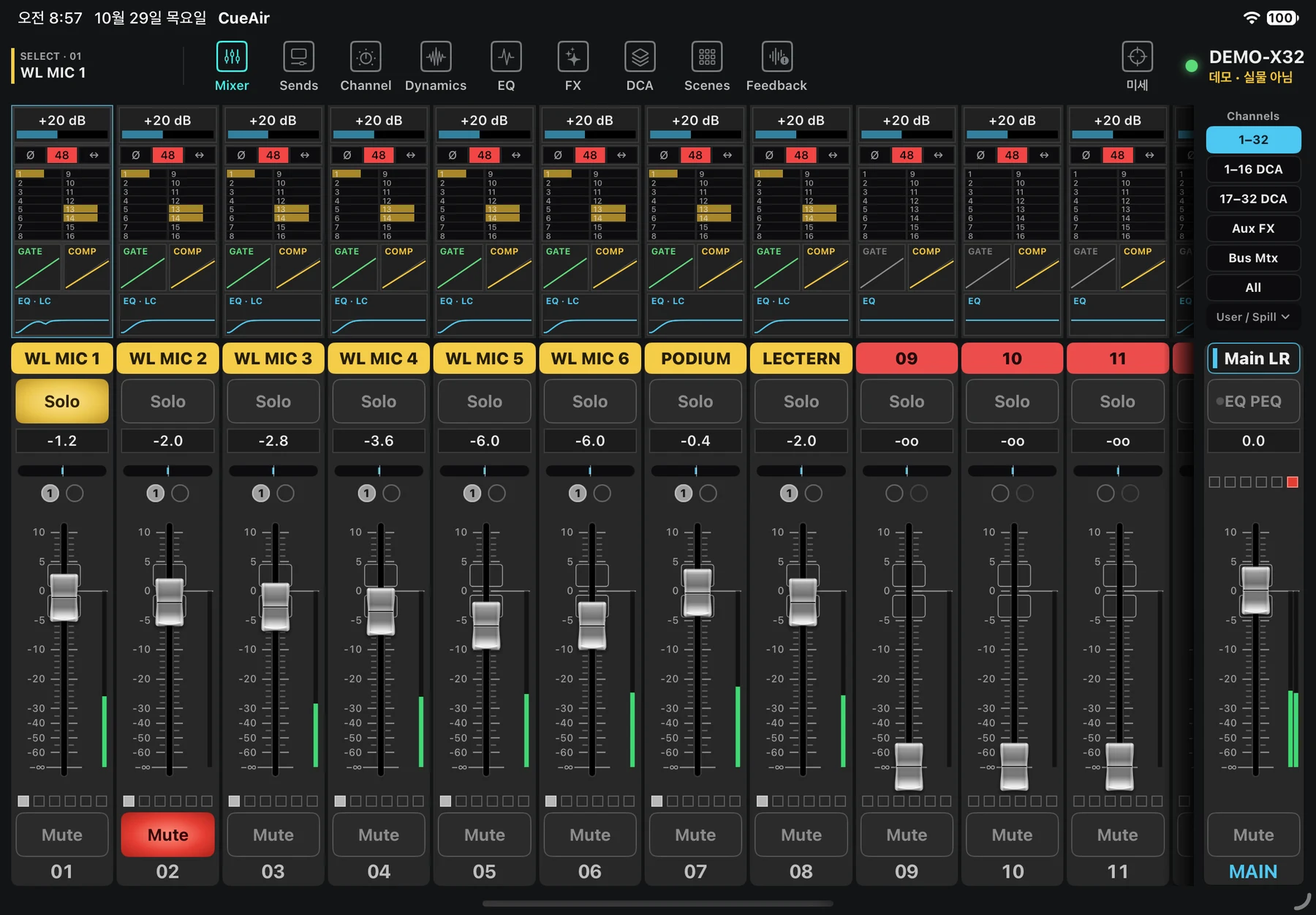1316x915 pixels.
Task: Open the Sends view icon
Action: pos(298,57)
